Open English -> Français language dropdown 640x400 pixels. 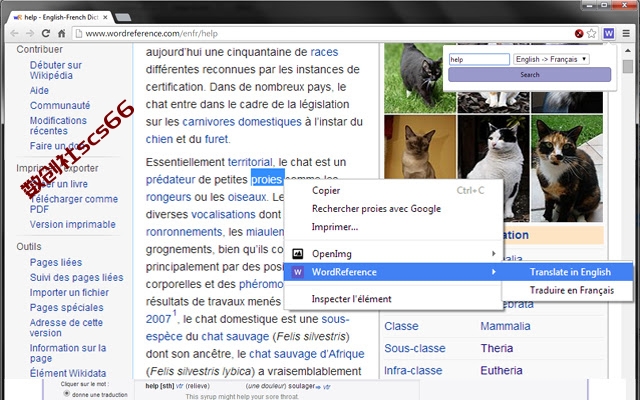coord(551,60)
